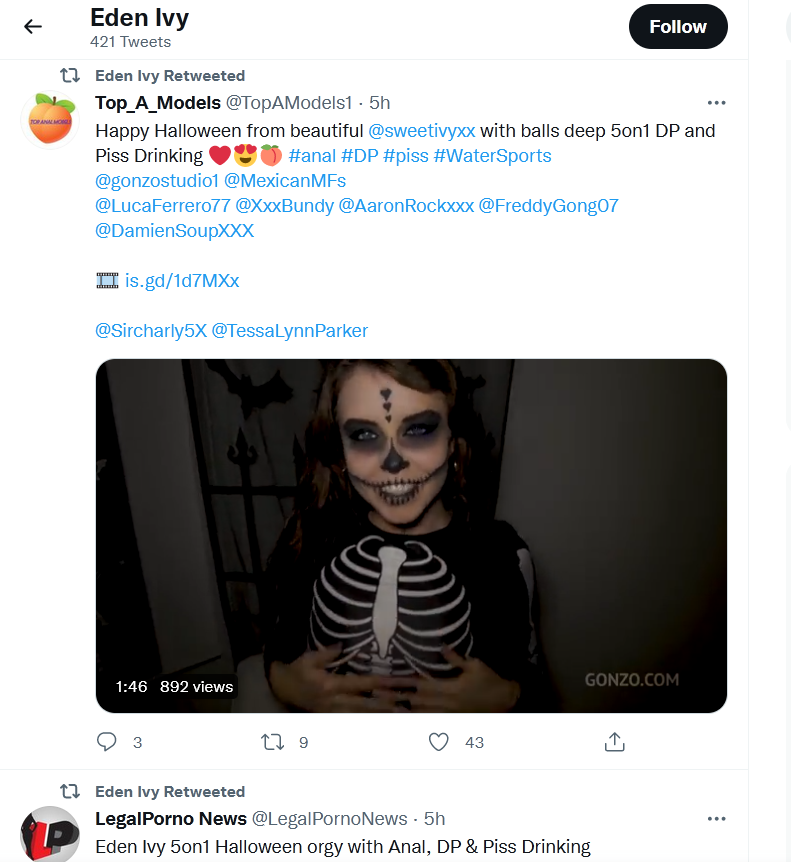Open the @sweetivyxx mention
This screenshot has width=791, height=862.
point(421,131)
